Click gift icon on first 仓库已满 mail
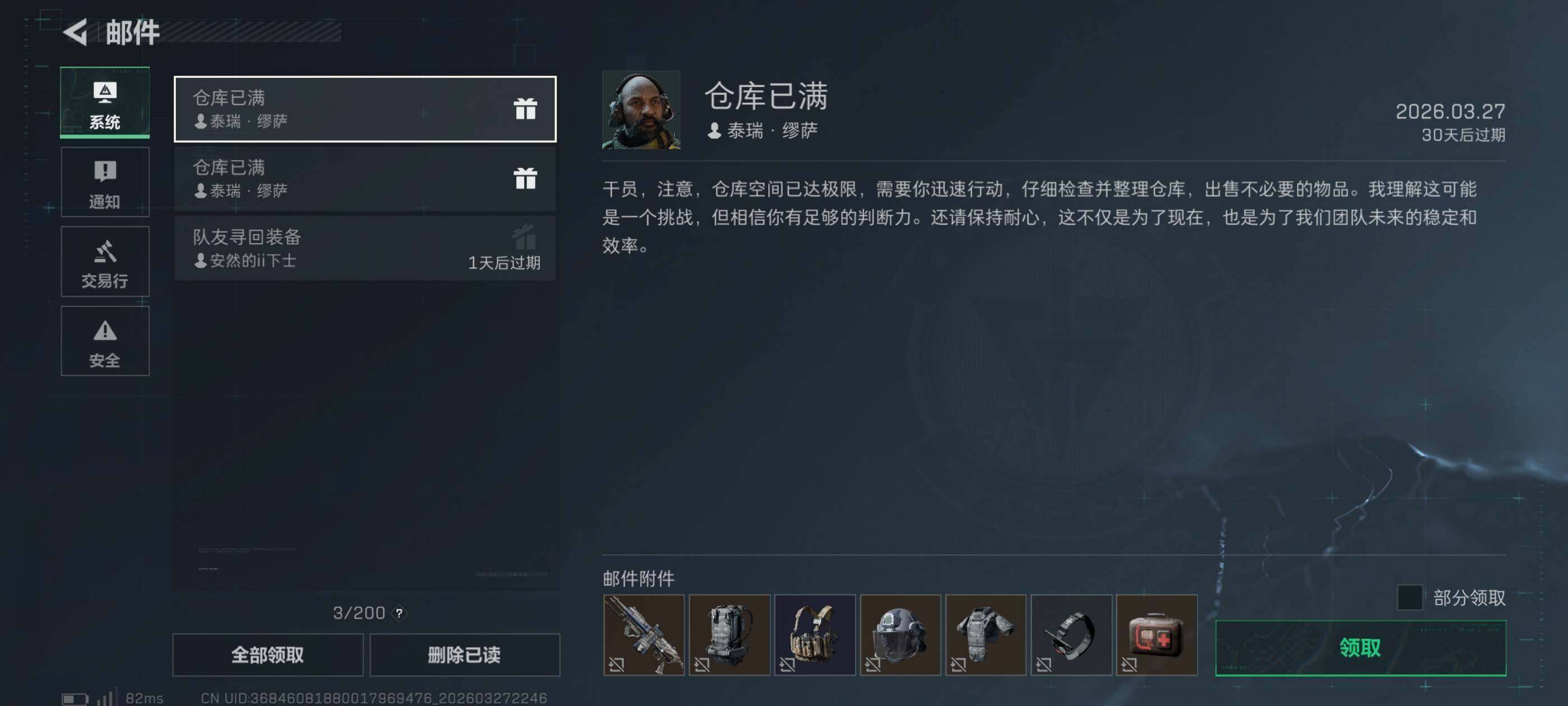 pos(525,109)
